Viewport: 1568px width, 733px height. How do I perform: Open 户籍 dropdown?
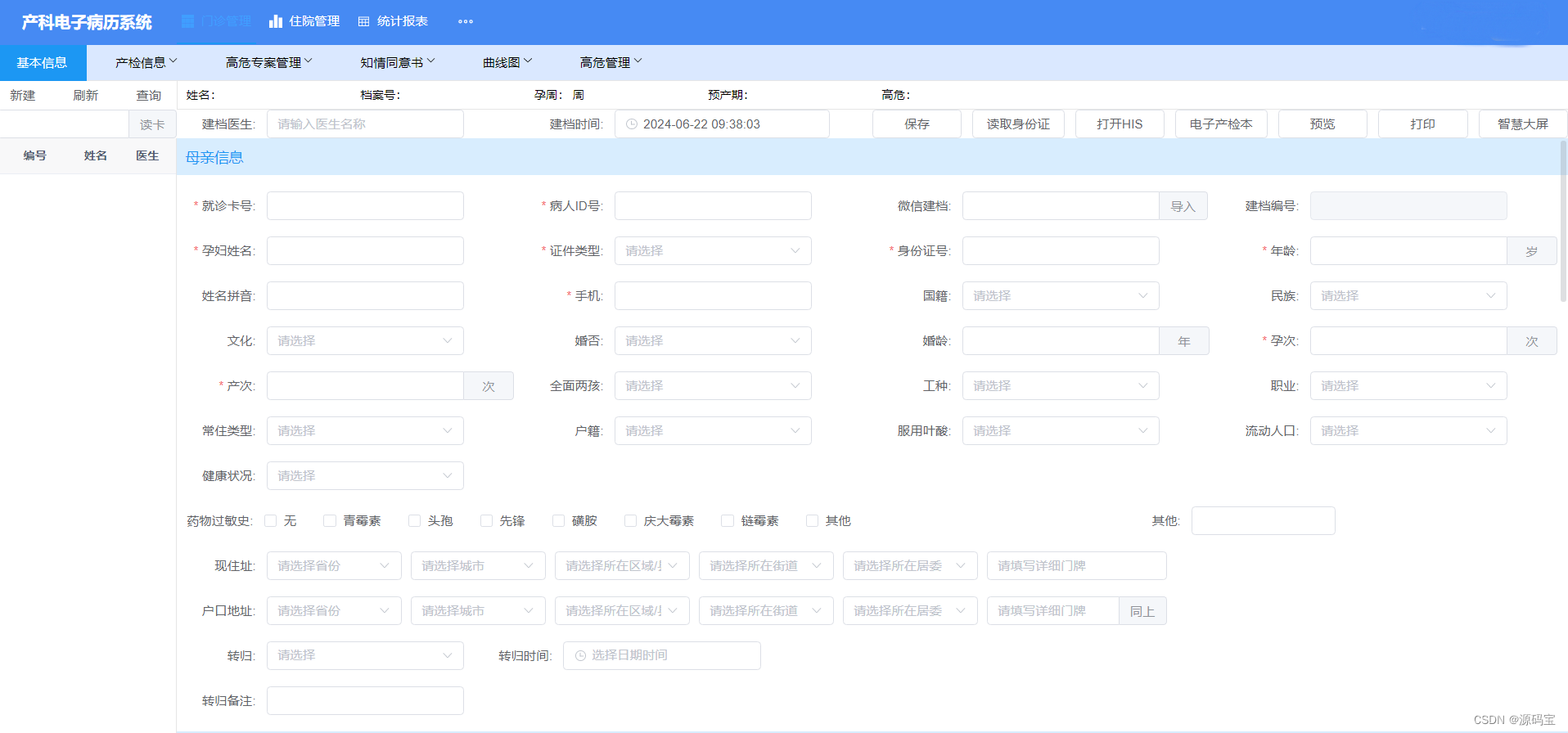(x=713, y=431)
